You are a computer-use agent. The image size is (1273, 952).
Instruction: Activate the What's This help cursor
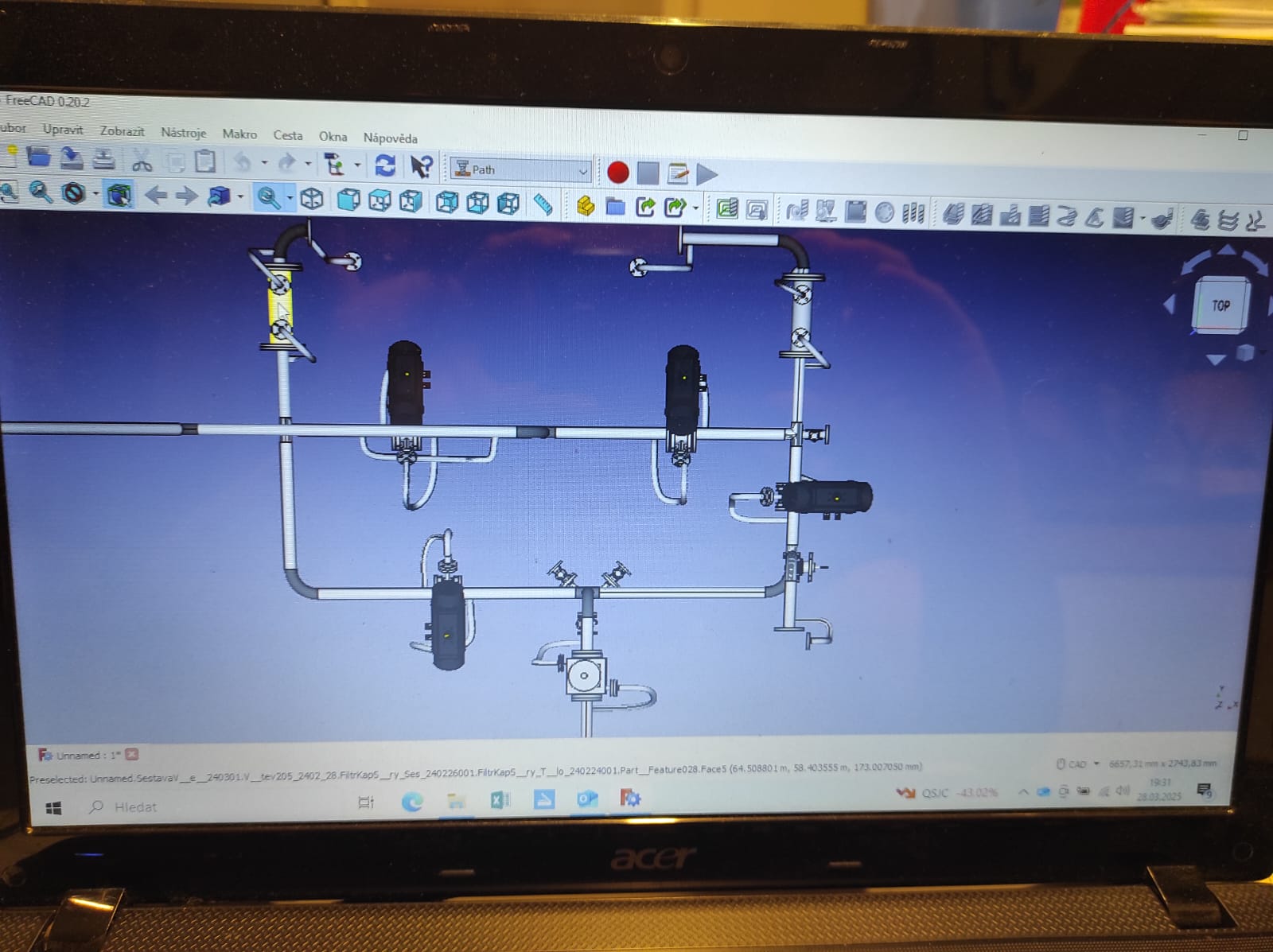click(420, 165)
